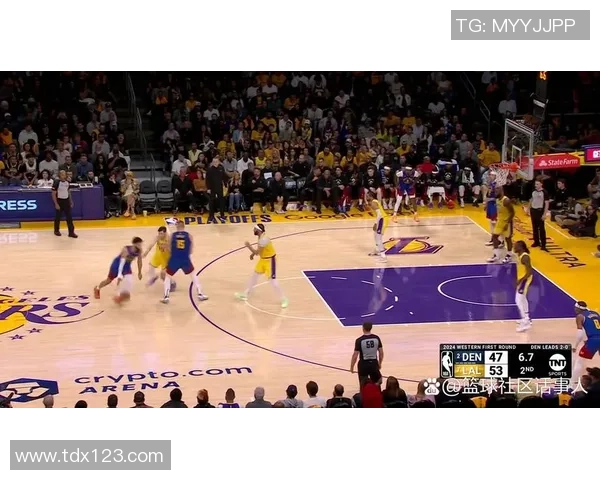Click the State Farm sign near the basket
Viewport: 600px width, 480px height.
point(557,161)
